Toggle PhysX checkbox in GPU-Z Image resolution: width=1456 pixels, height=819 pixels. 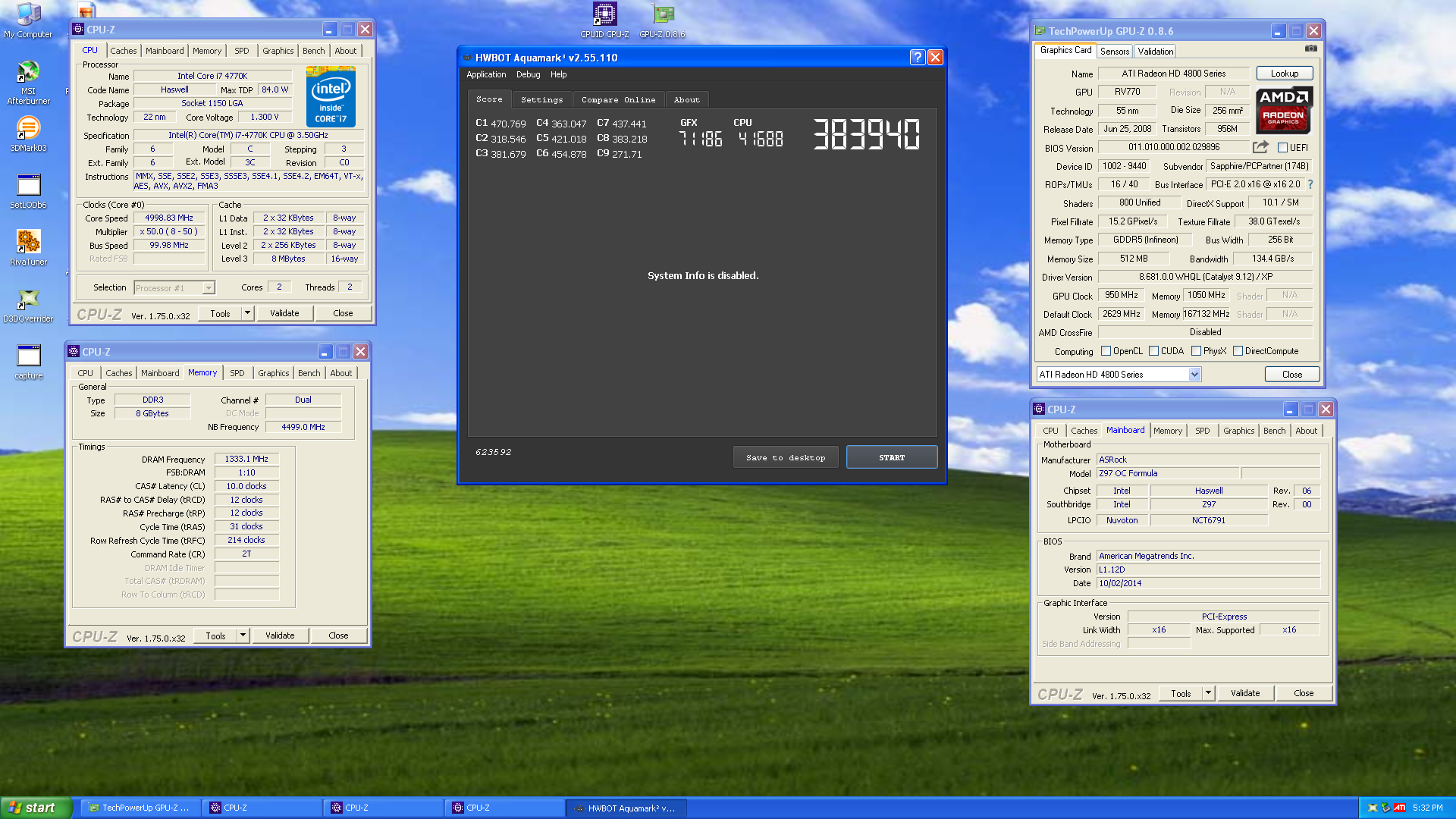pos(1197,351)
